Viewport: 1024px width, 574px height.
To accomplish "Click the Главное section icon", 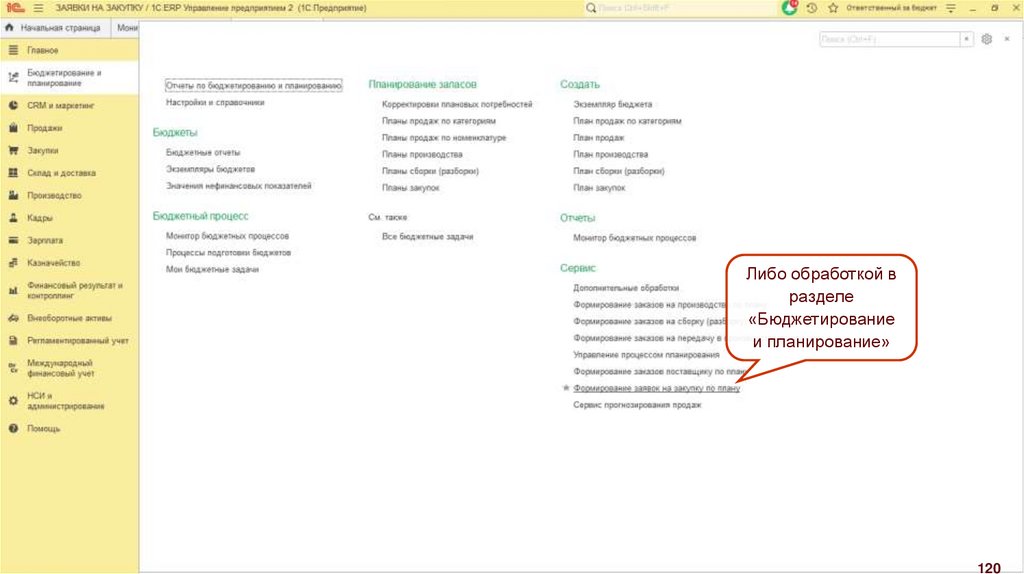I will [13, 50].
